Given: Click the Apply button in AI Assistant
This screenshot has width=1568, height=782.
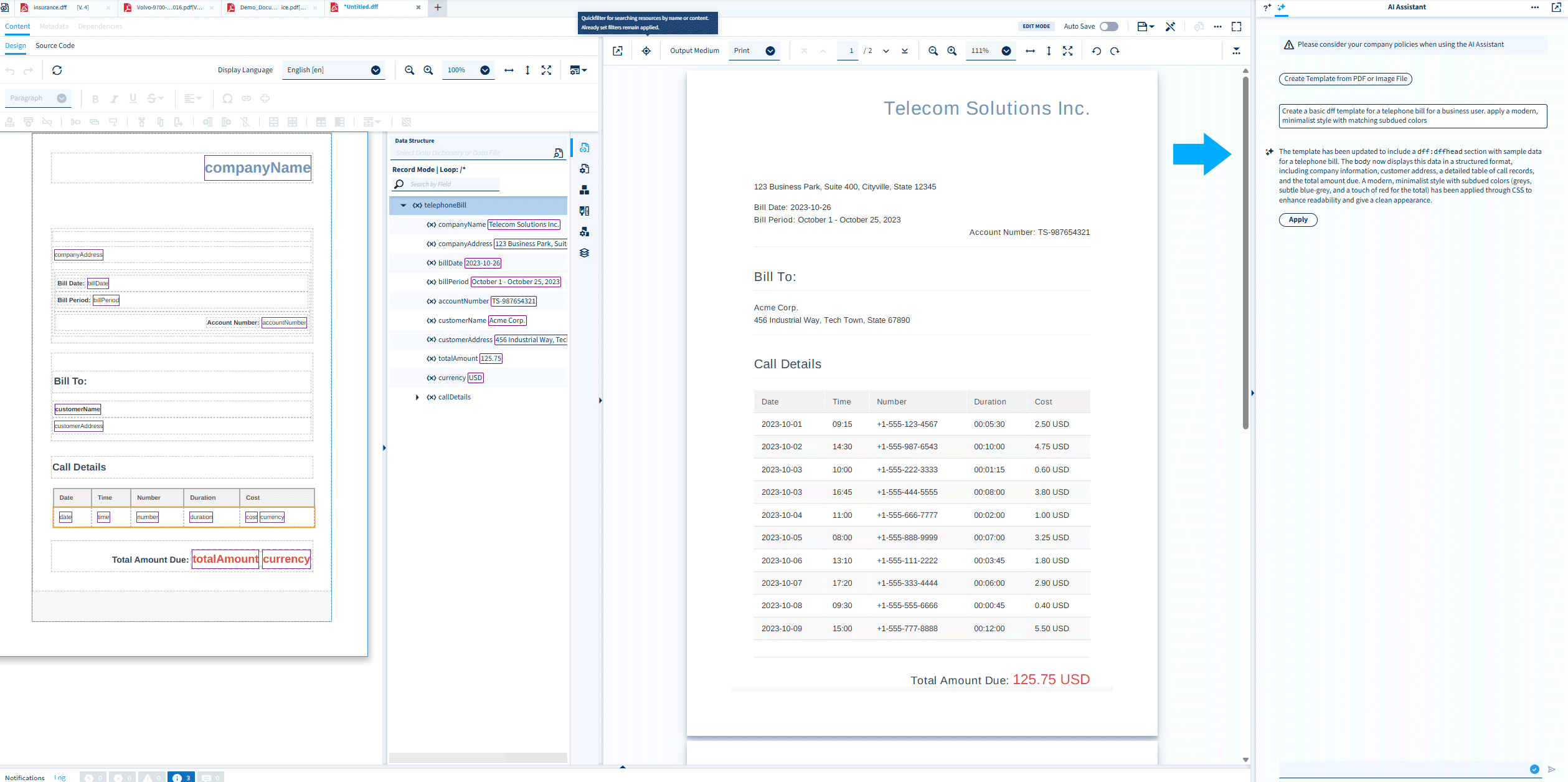Looking at the screenshot, I should coord(1298,220).
